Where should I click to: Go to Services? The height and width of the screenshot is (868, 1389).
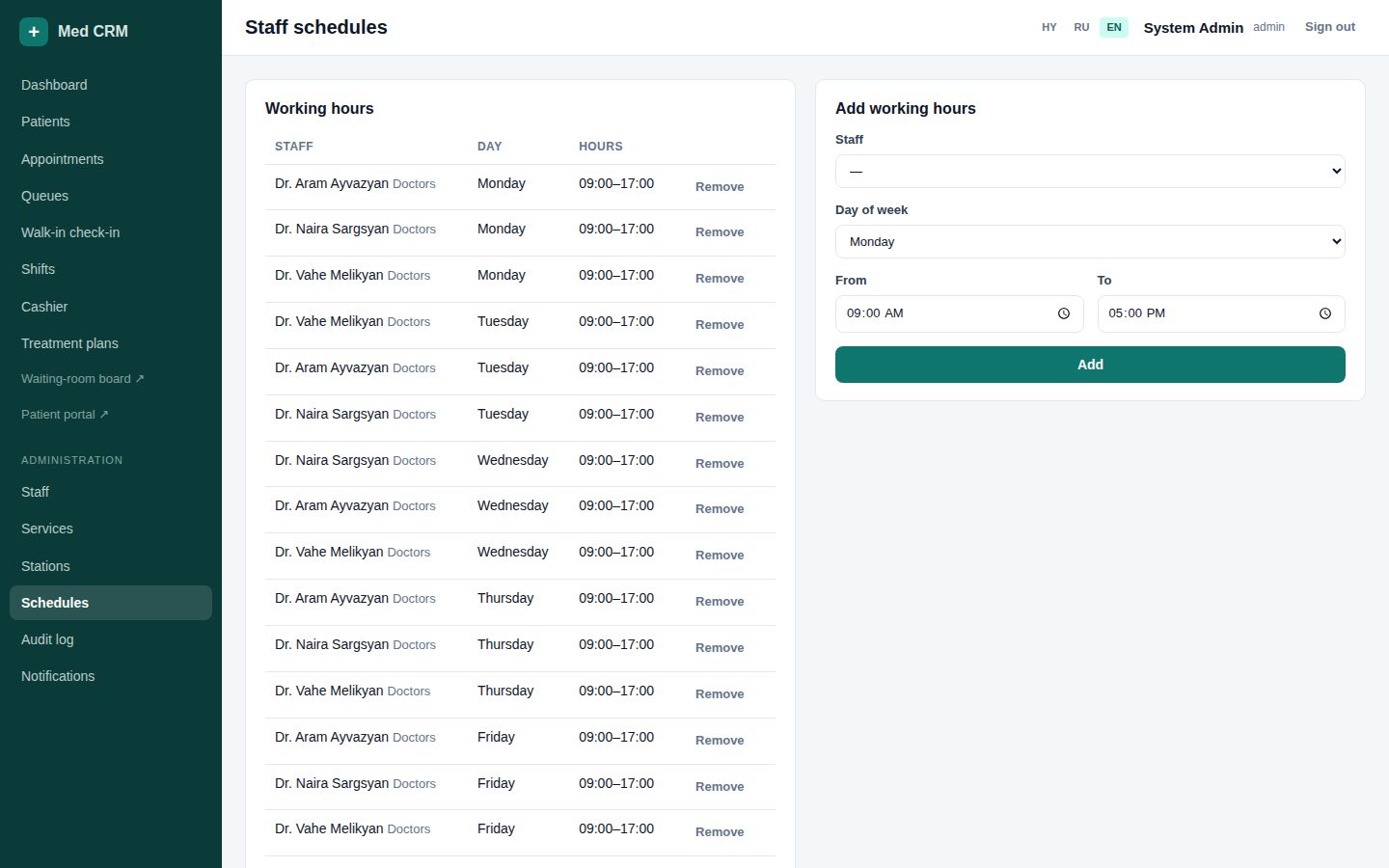[x=111, y=529]
